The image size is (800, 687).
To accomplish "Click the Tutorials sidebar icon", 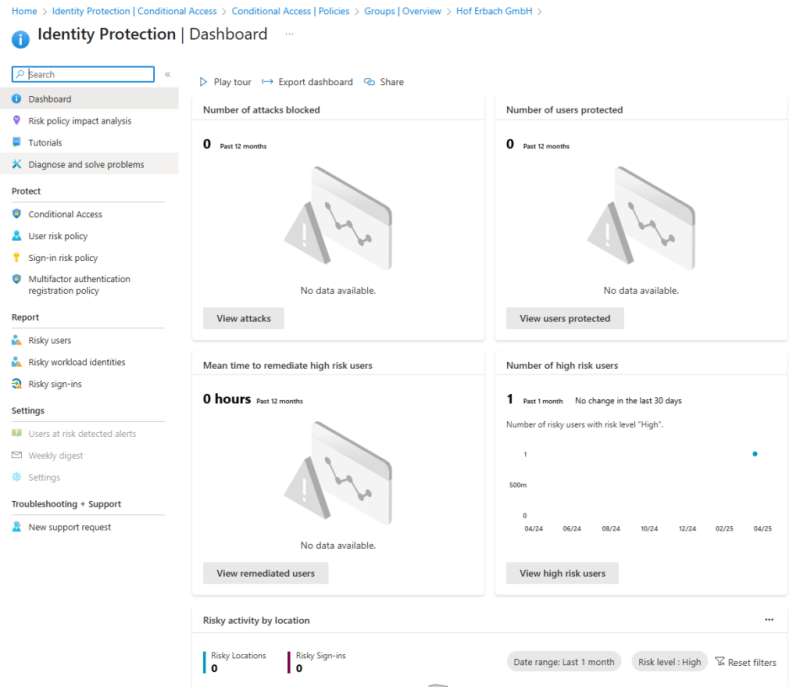I will pyautogui.click(x=18, y=139).
